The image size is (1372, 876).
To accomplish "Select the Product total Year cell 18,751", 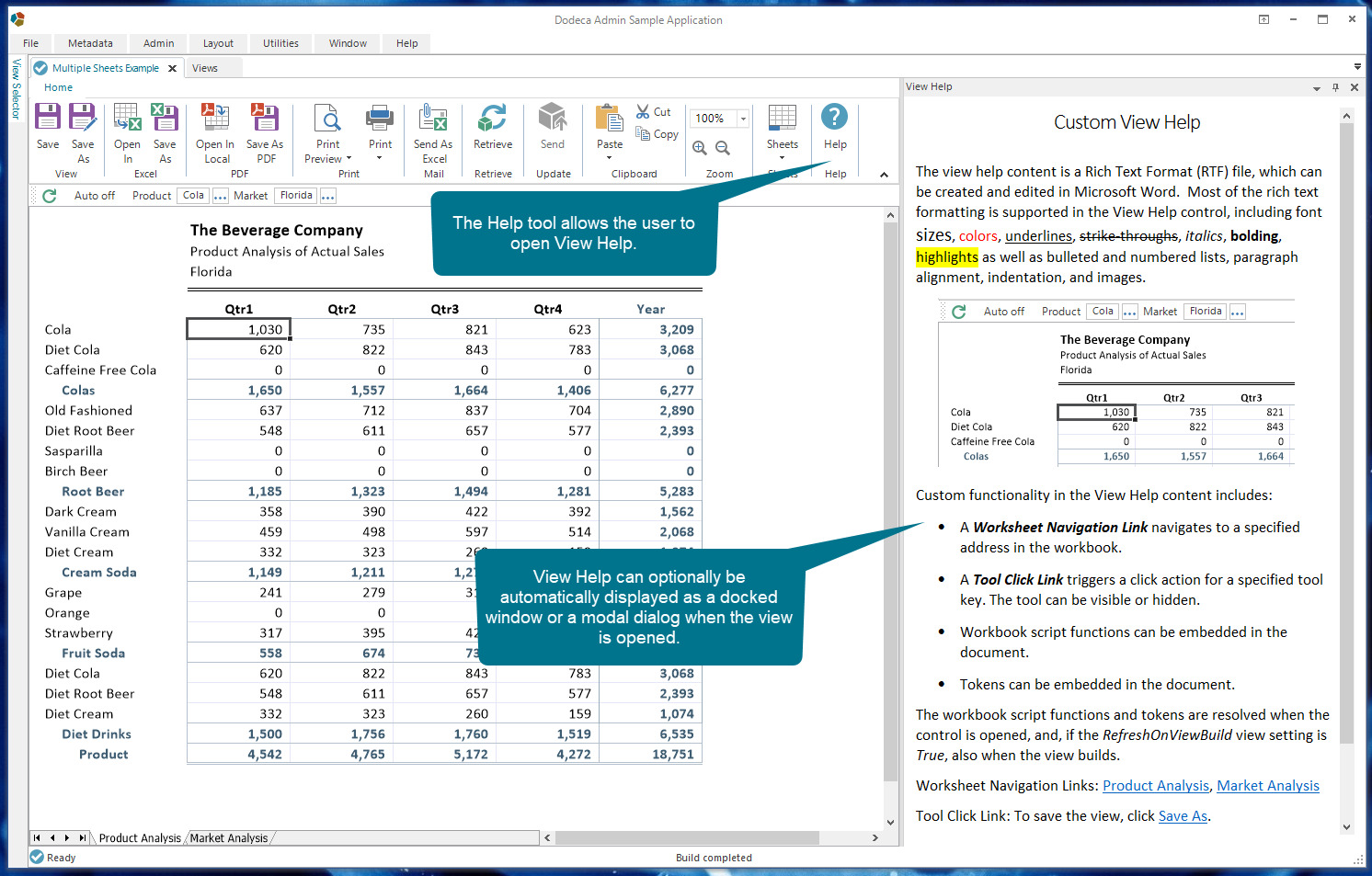I will (x=651, y=754).
